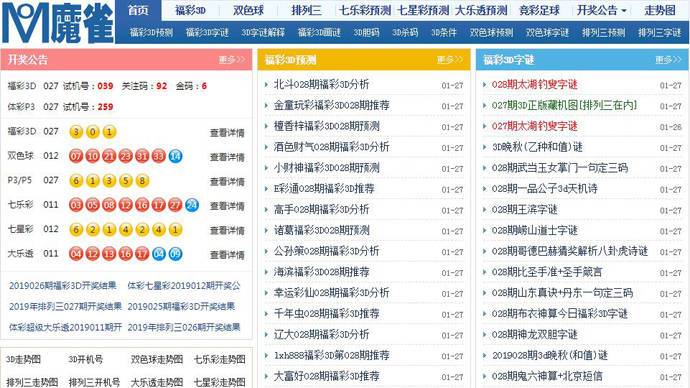Open 体彩超级大乐透2019011期开 link
Image resolution: width=690 pixels, height=388 pixels.
[65, 327]
